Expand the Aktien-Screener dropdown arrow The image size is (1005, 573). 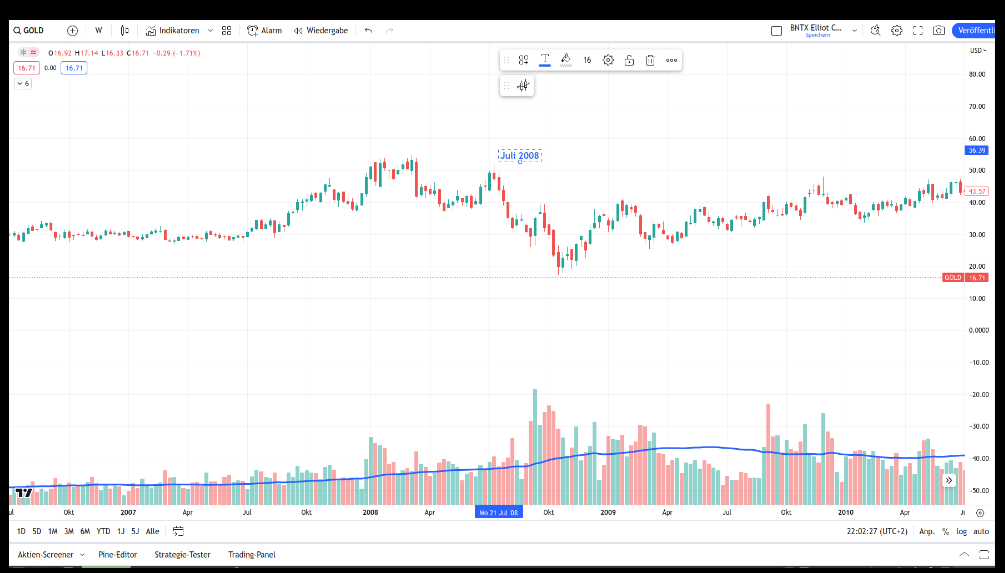click(81, 554)
